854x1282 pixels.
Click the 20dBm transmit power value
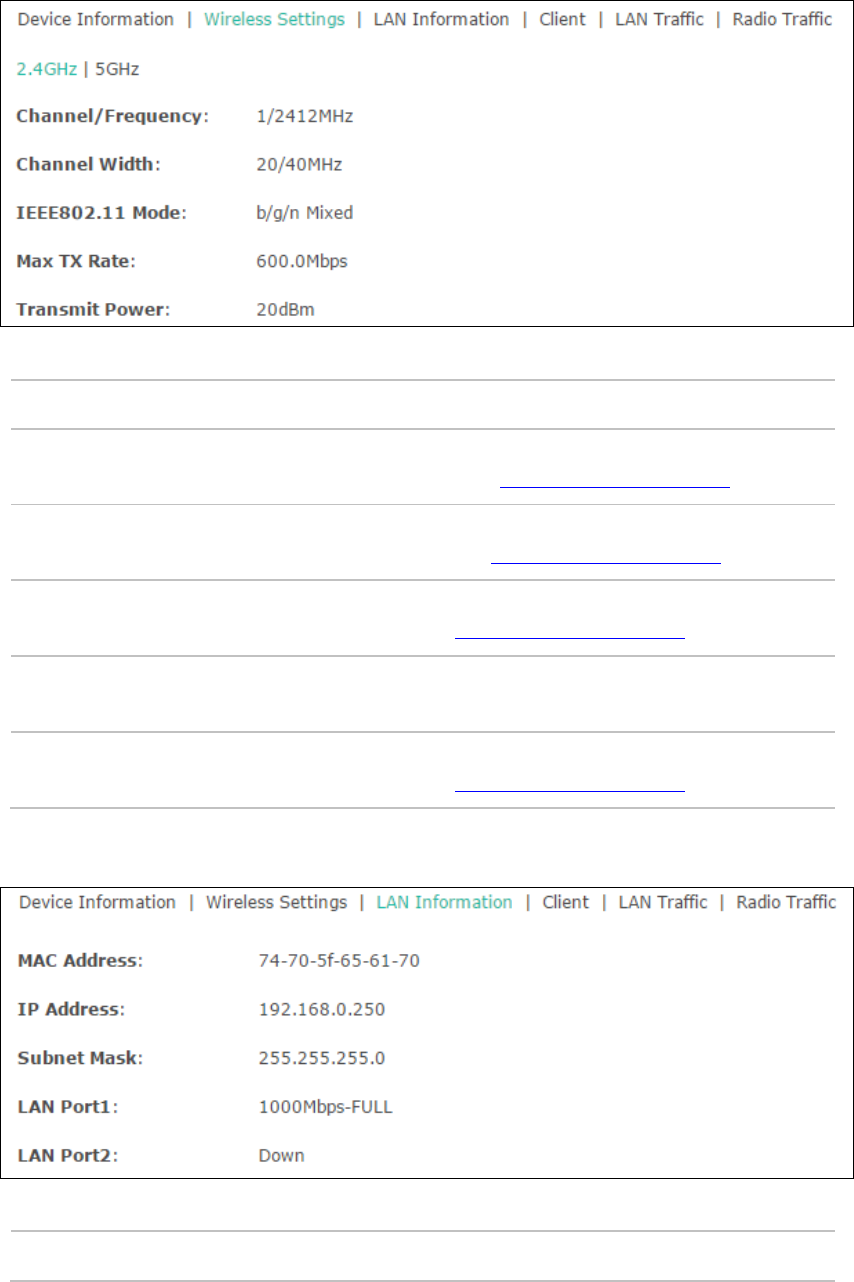click(286, 310)
